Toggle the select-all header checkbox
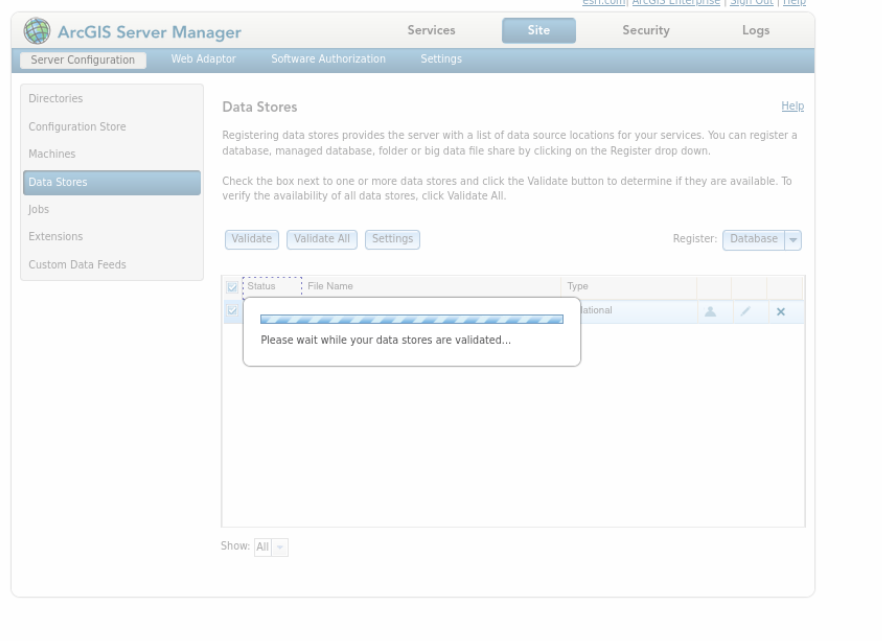 click(232, 287)
